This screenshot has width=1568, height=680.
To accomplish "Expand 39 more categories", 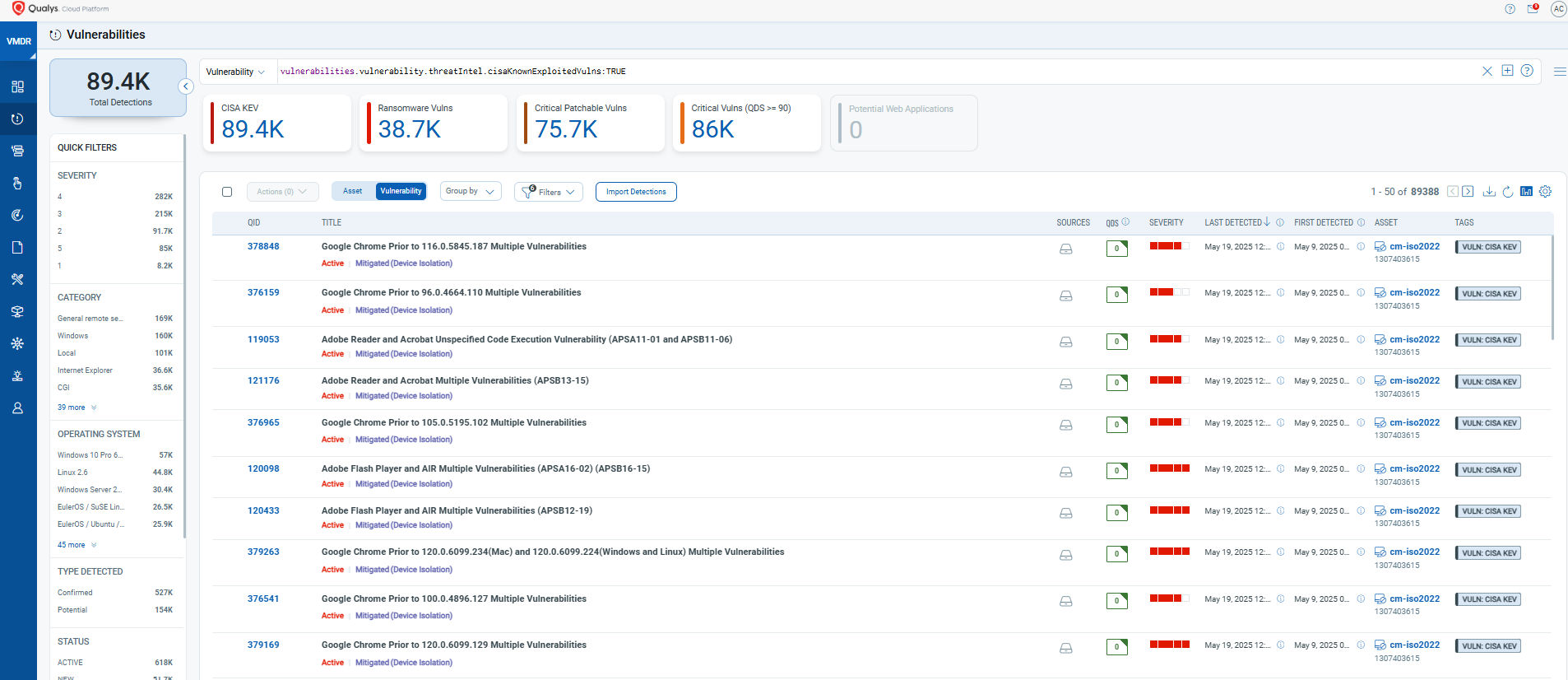I will [77, 408].
